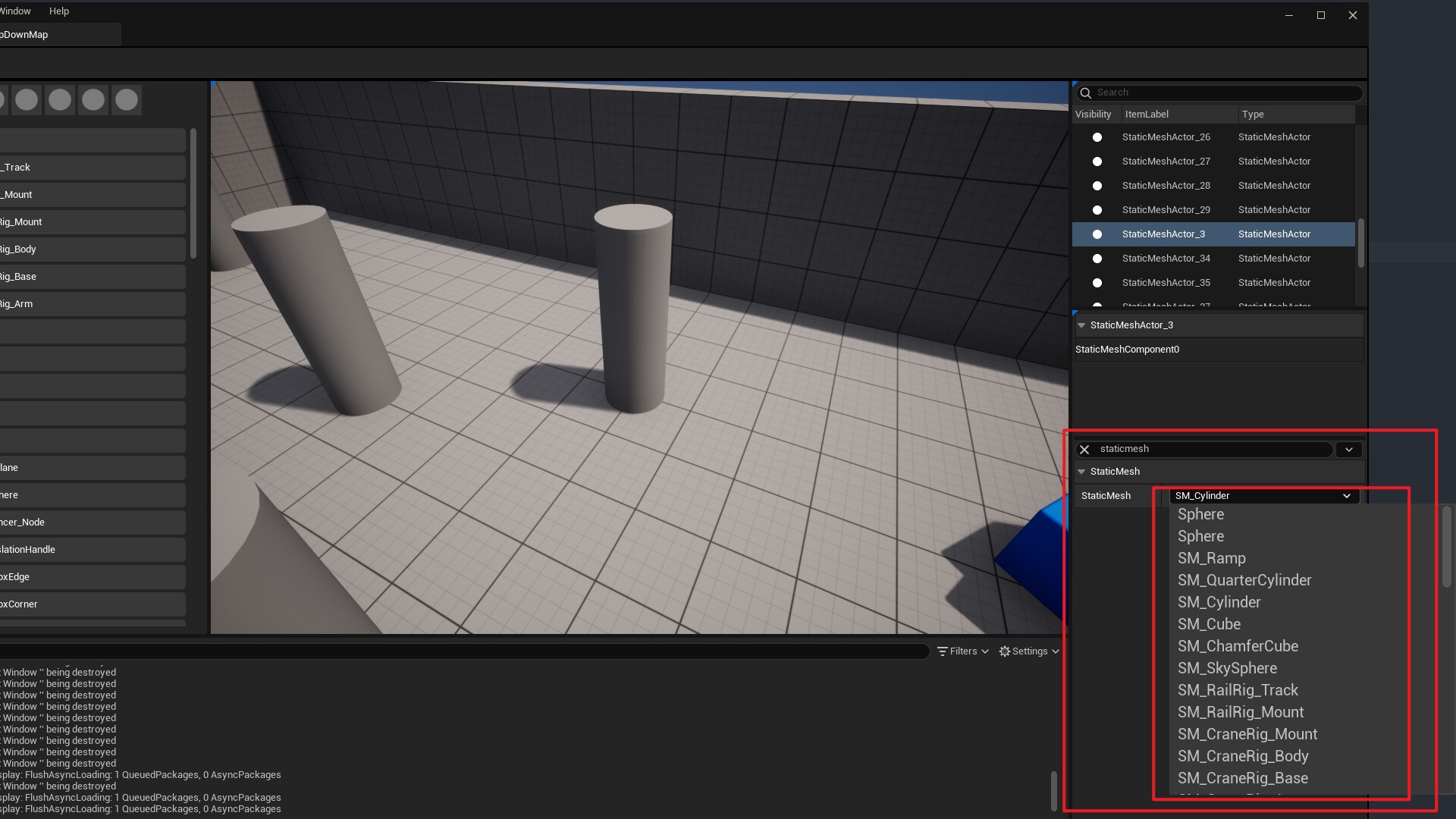Open the Help menu
This screenshot has width=1456, height=819.
pyautogui.click(x=59, y=11)
